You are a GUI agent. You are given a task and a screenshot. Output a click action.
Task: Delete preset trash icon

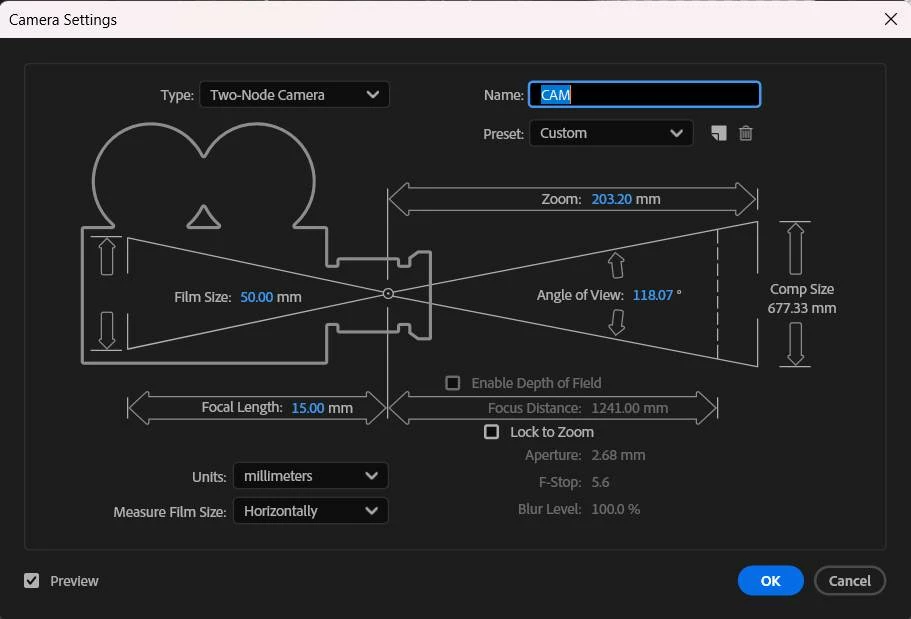745,133
